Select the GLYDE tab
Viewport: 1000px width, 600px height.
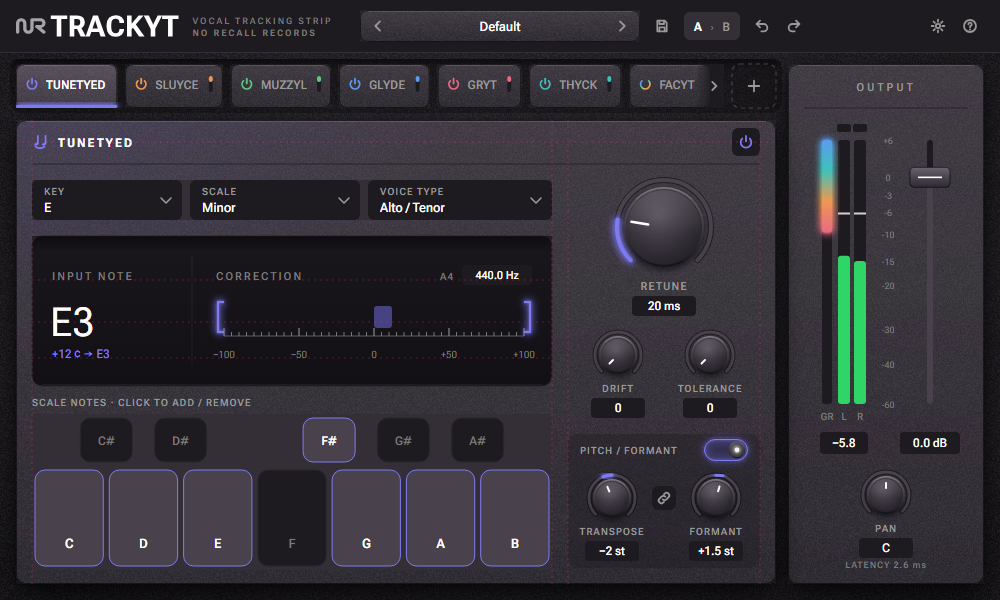[385, 85]
